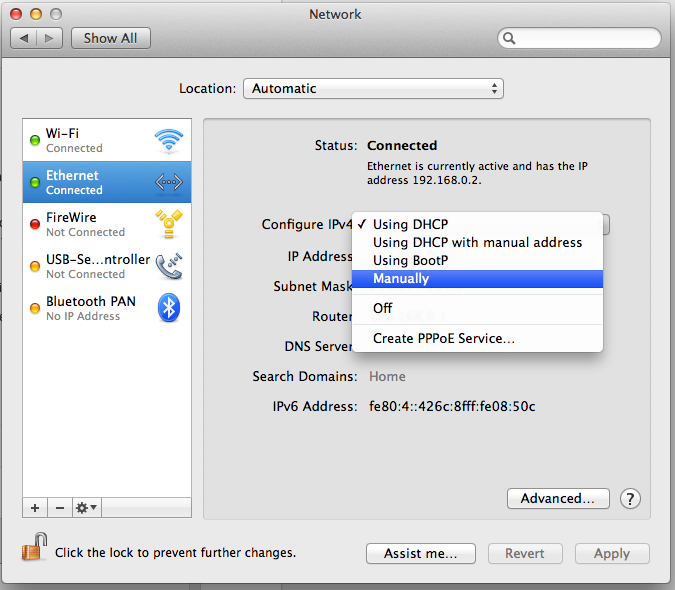Click the minus button to remove service
The width and height of the screenshot is (675, 590).
59,508
